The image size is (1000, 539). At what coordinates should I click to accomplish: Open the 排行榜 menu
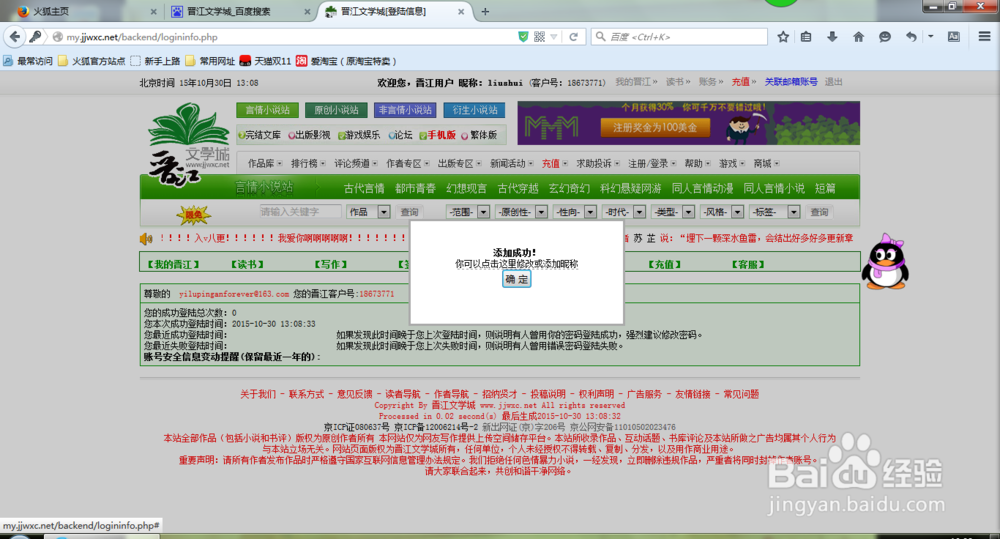(x=308, y=164)
